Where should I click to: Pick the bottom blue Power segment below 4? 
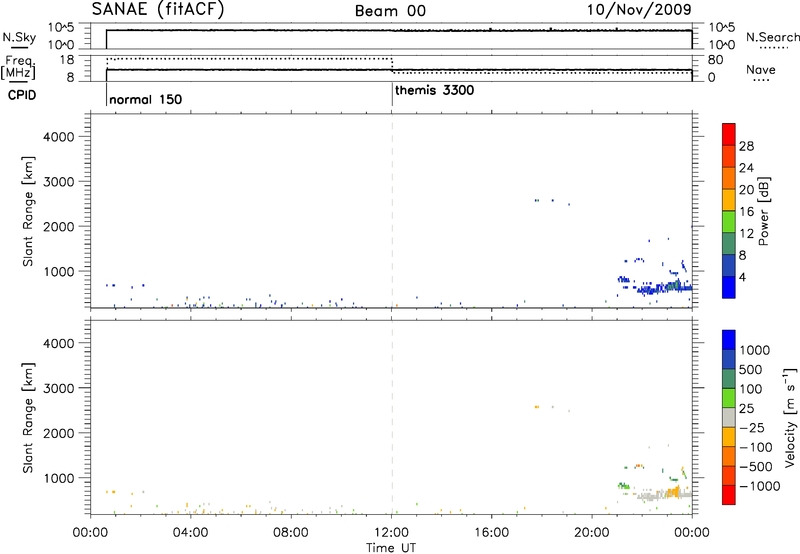point(729,287)
